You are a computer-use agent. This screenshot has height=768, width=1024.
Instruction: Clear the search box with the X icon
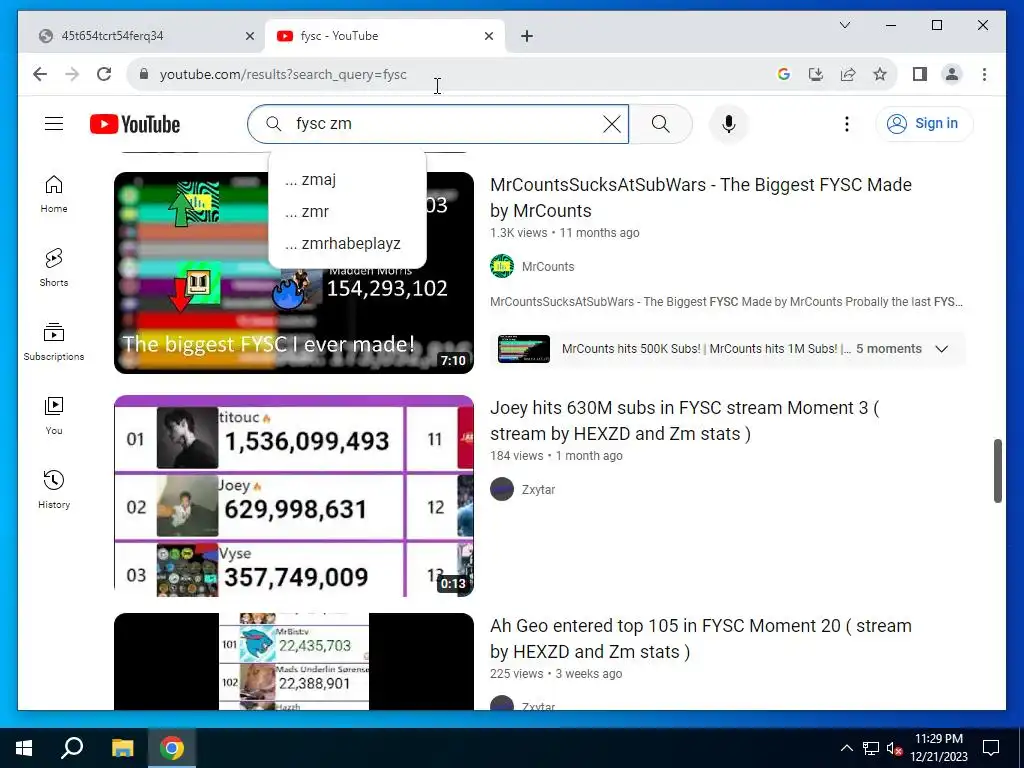pyautogui.click(x=611, y=123)
